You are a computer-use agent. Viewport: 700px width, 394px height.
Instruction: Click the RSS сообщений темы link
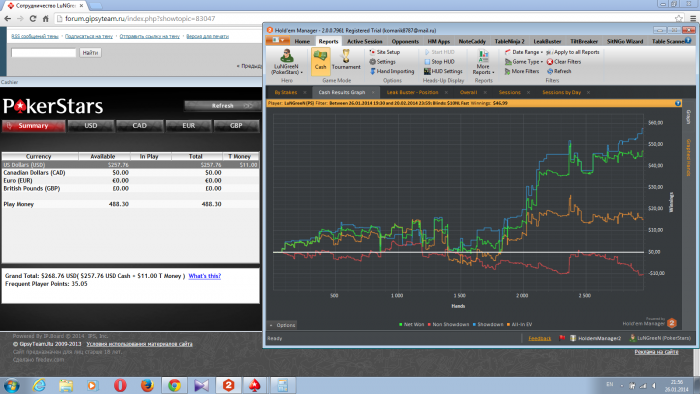35,36
